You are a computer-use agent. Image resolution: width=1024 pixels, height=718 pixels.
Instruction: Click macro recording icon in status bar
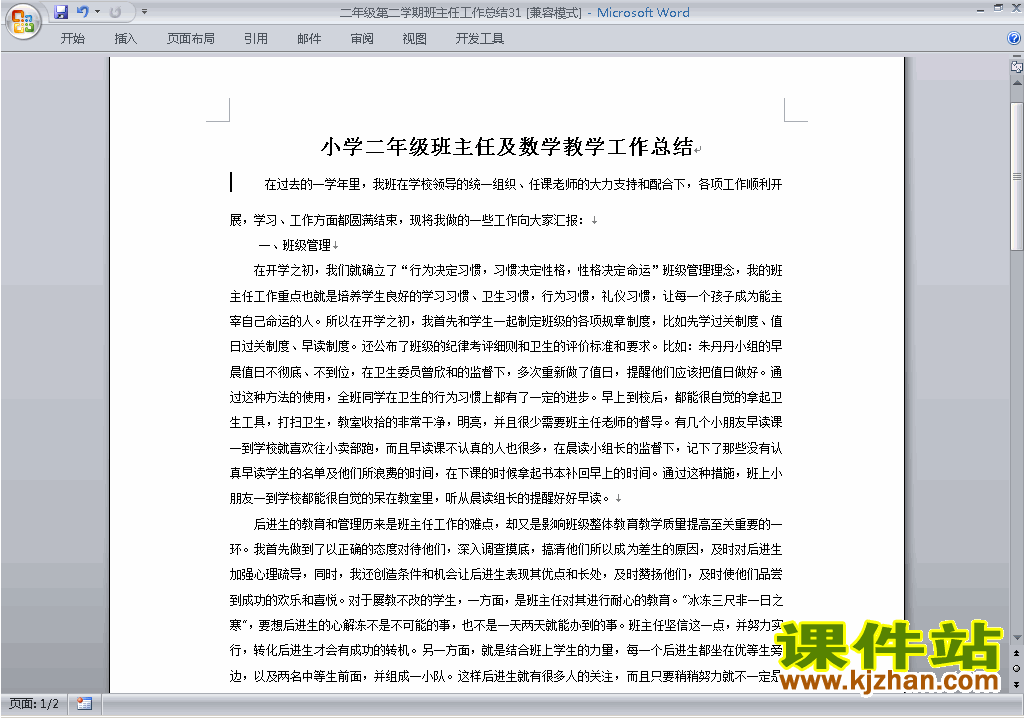click(x=84, y=704)
